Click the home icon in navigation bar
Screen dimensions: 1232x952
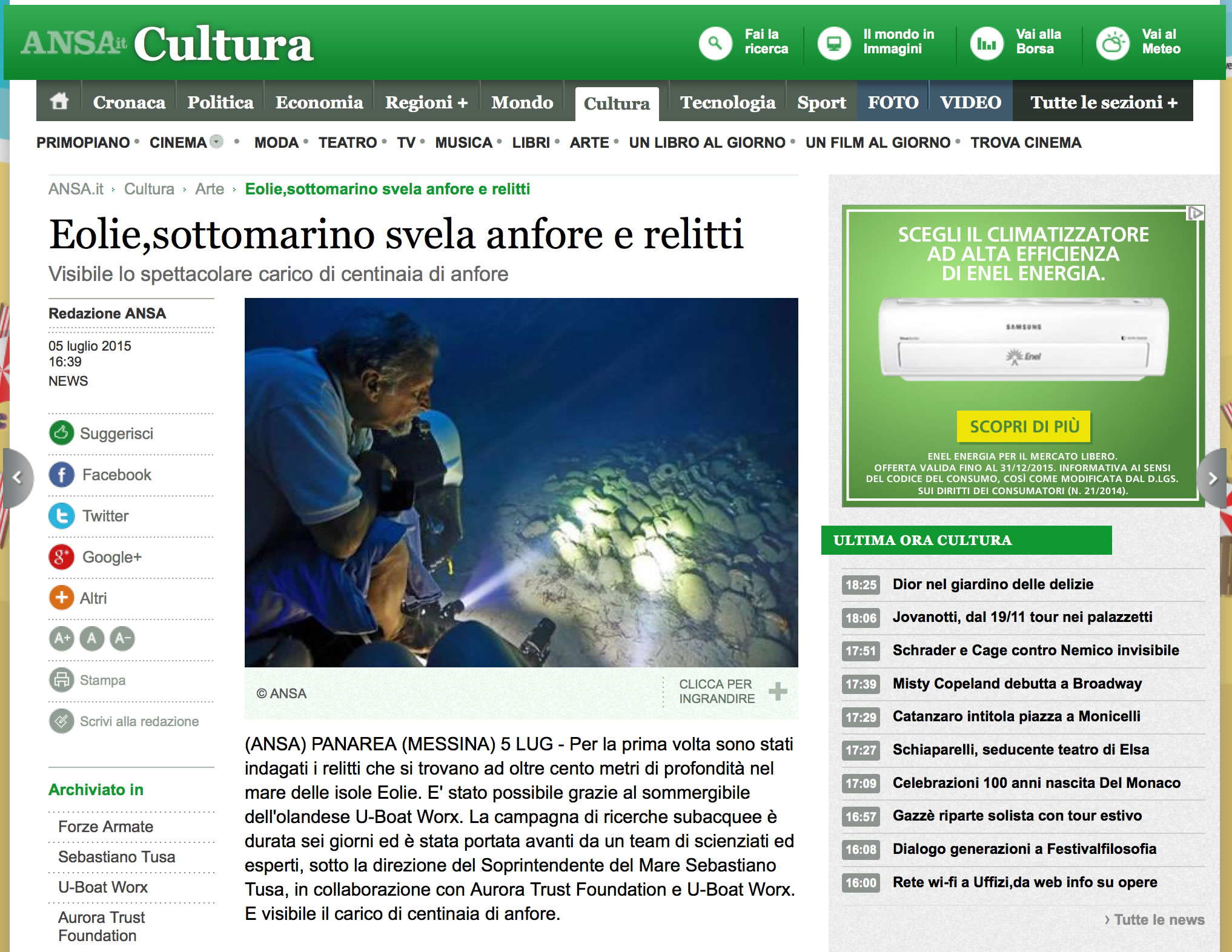pos(59,101)
